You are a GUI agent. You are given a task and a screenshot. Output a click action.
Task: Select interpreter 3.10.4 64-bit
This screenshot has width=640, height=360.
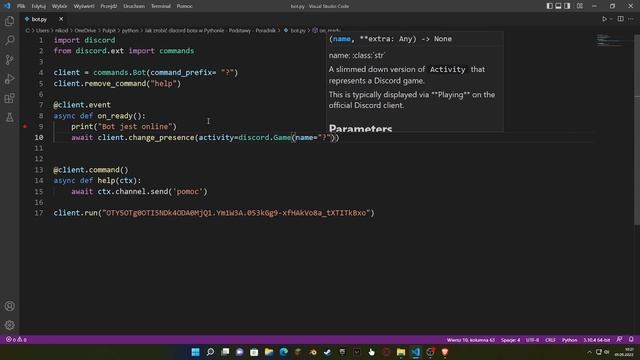(596, 340)
